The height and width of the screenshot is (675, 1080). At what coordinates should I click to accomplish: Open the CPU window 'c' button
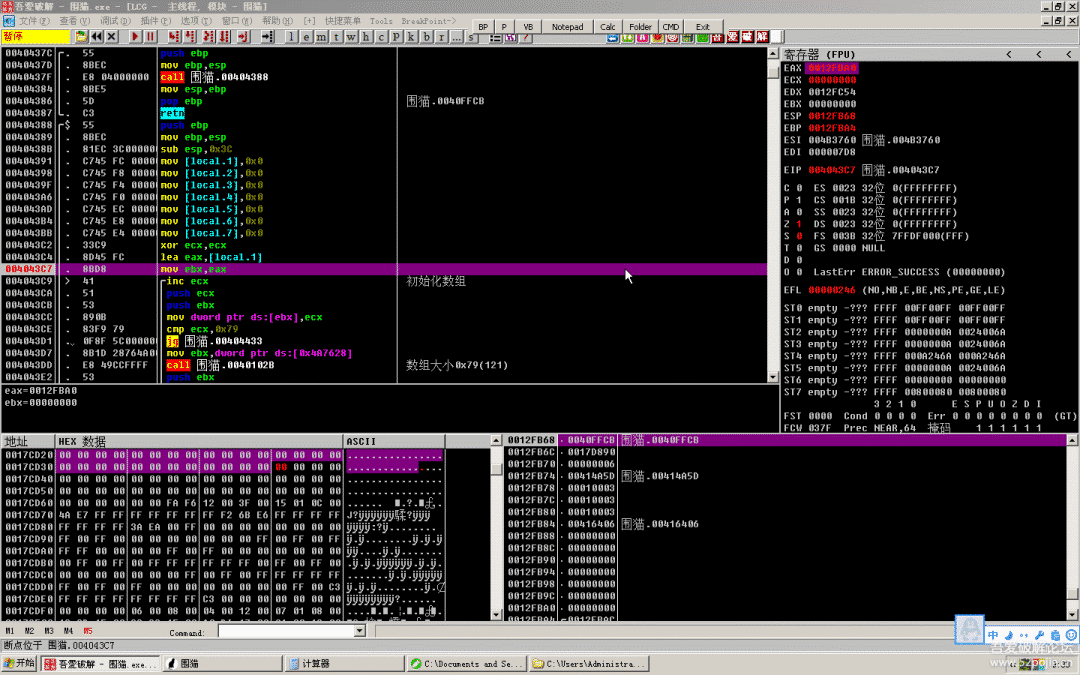381,37
